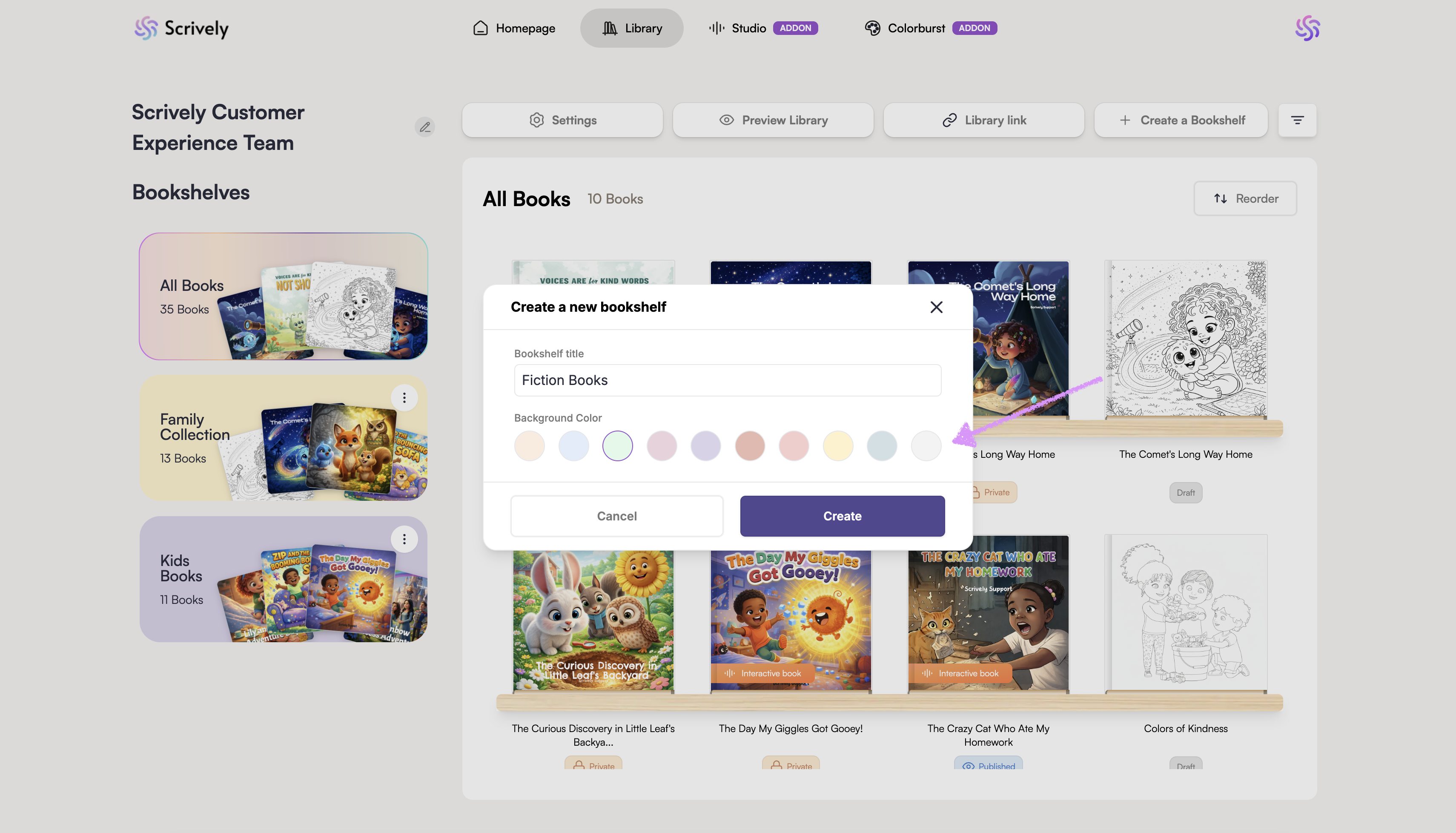
Task: Open the Family Collection three-dot menu
Action: point(404,398)
